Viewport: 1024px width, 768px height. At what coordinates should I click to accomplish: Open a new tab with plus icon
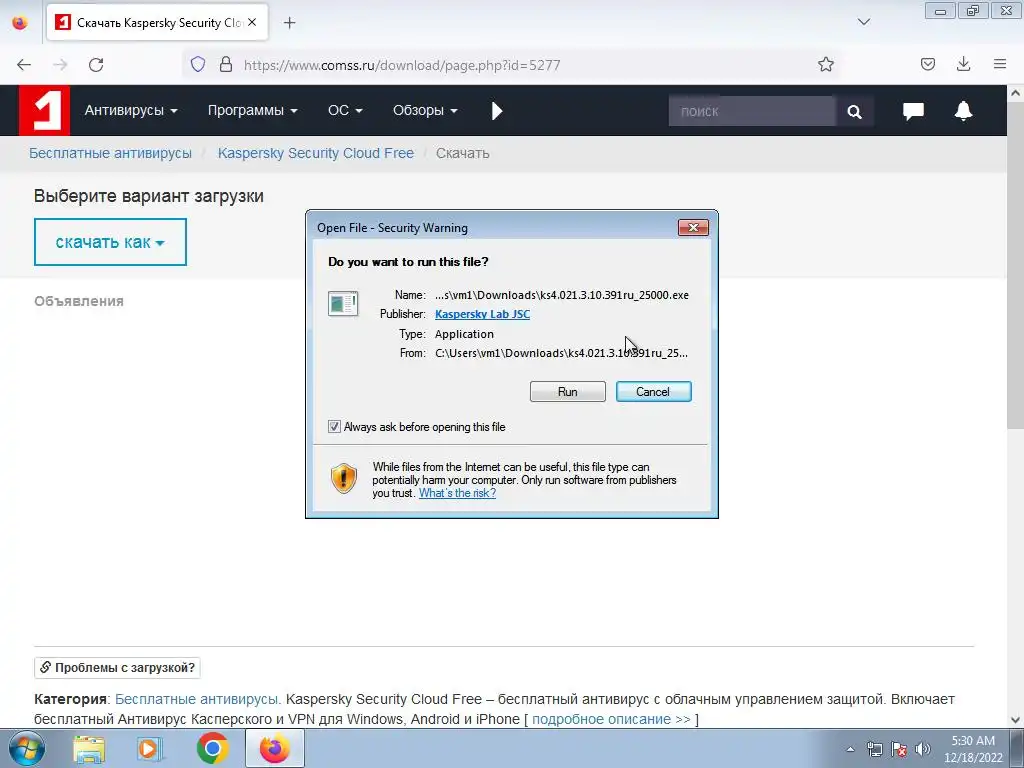[x=289, y=23]
